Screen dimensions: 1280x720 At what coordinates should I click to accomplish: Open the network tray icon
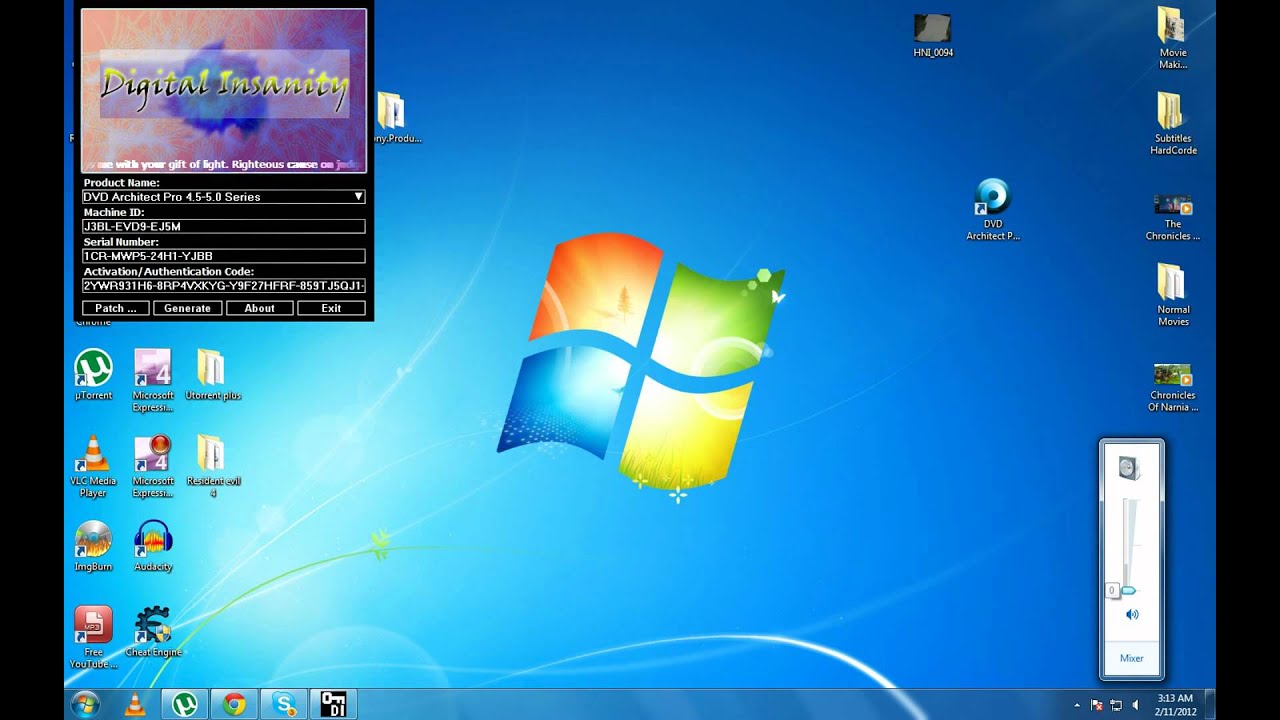click(1116, 705)
